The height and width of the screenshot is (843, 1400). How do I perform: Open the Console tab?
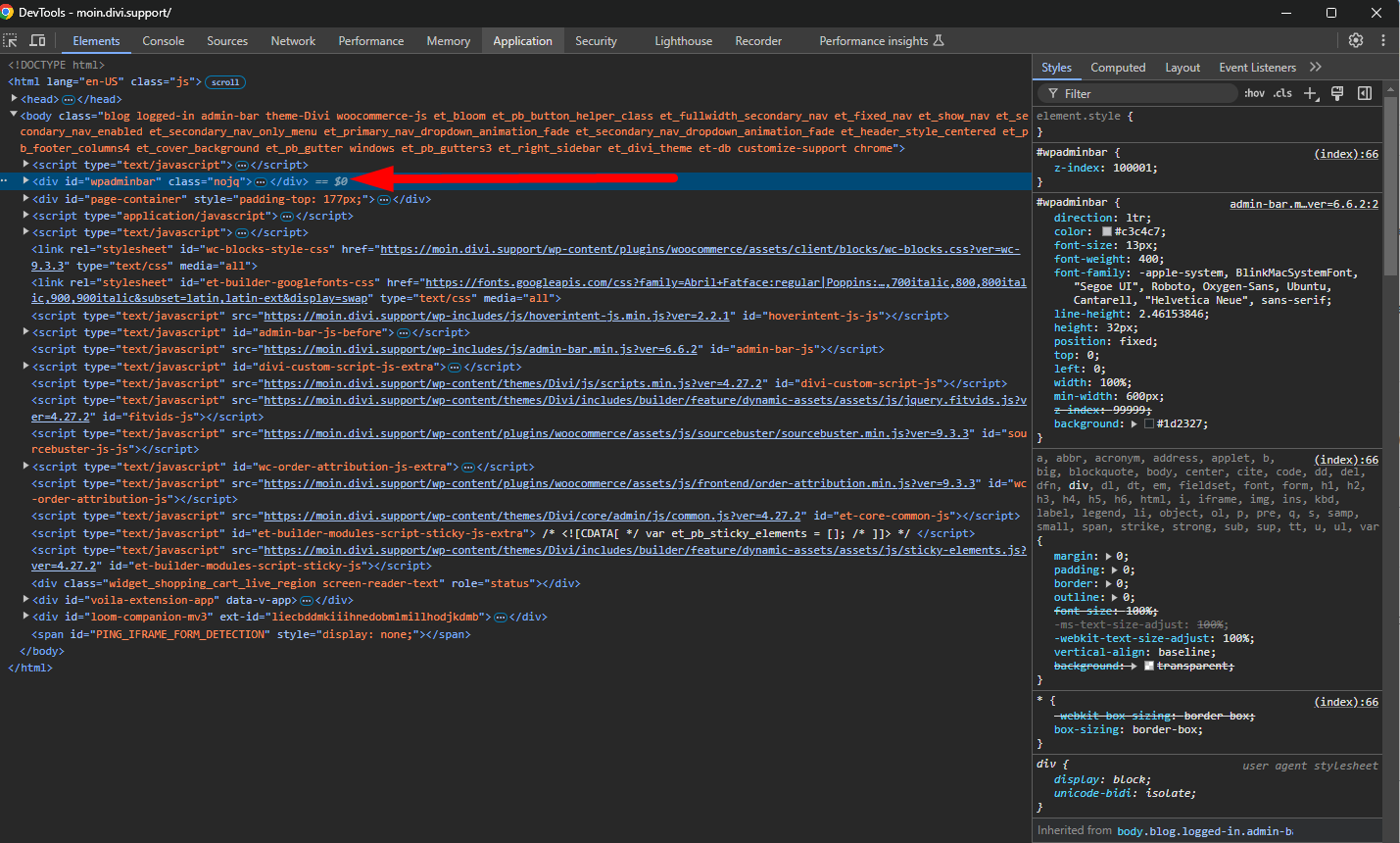[164, 40]
